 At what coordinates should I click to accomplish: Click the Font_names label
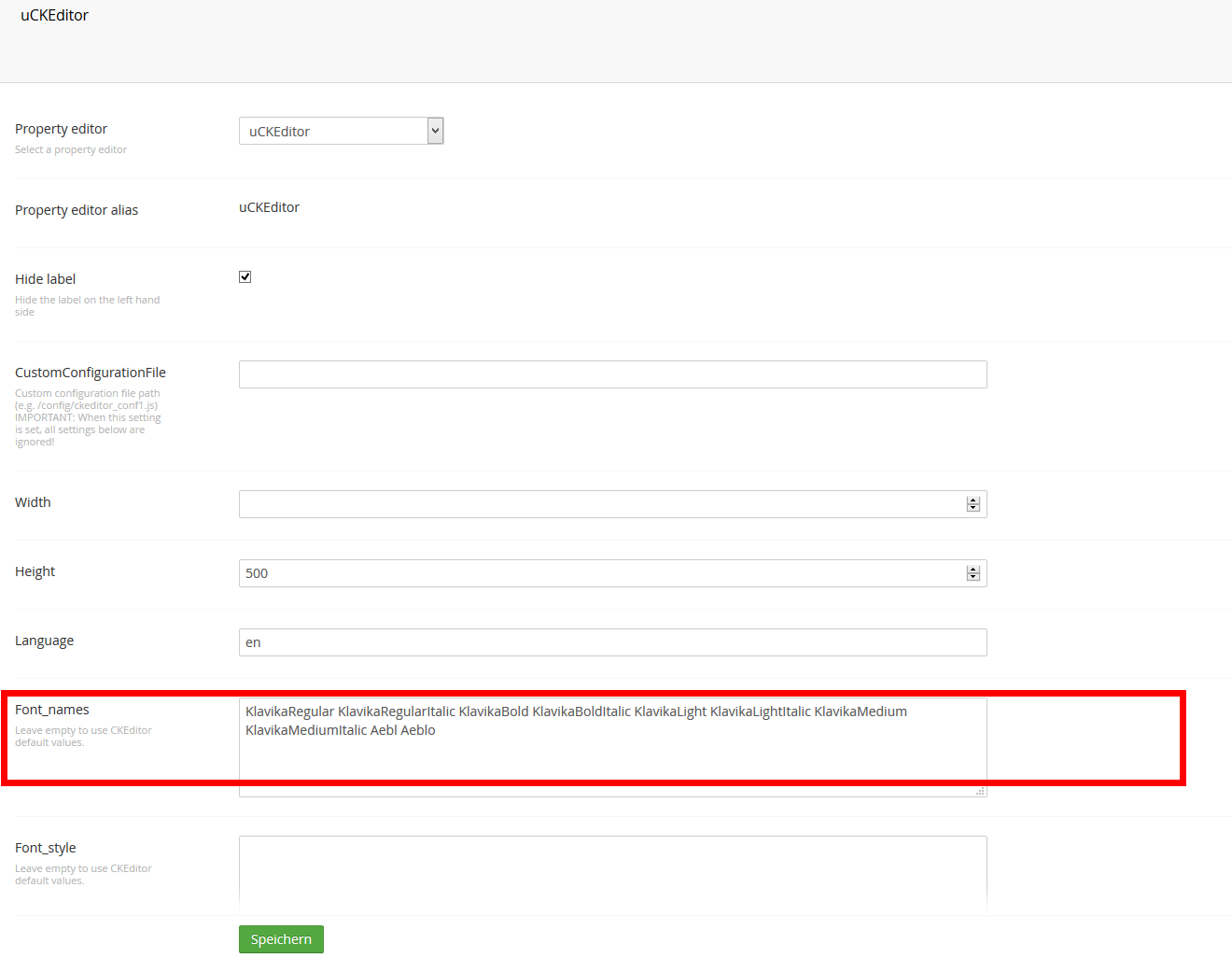point(52,710)
